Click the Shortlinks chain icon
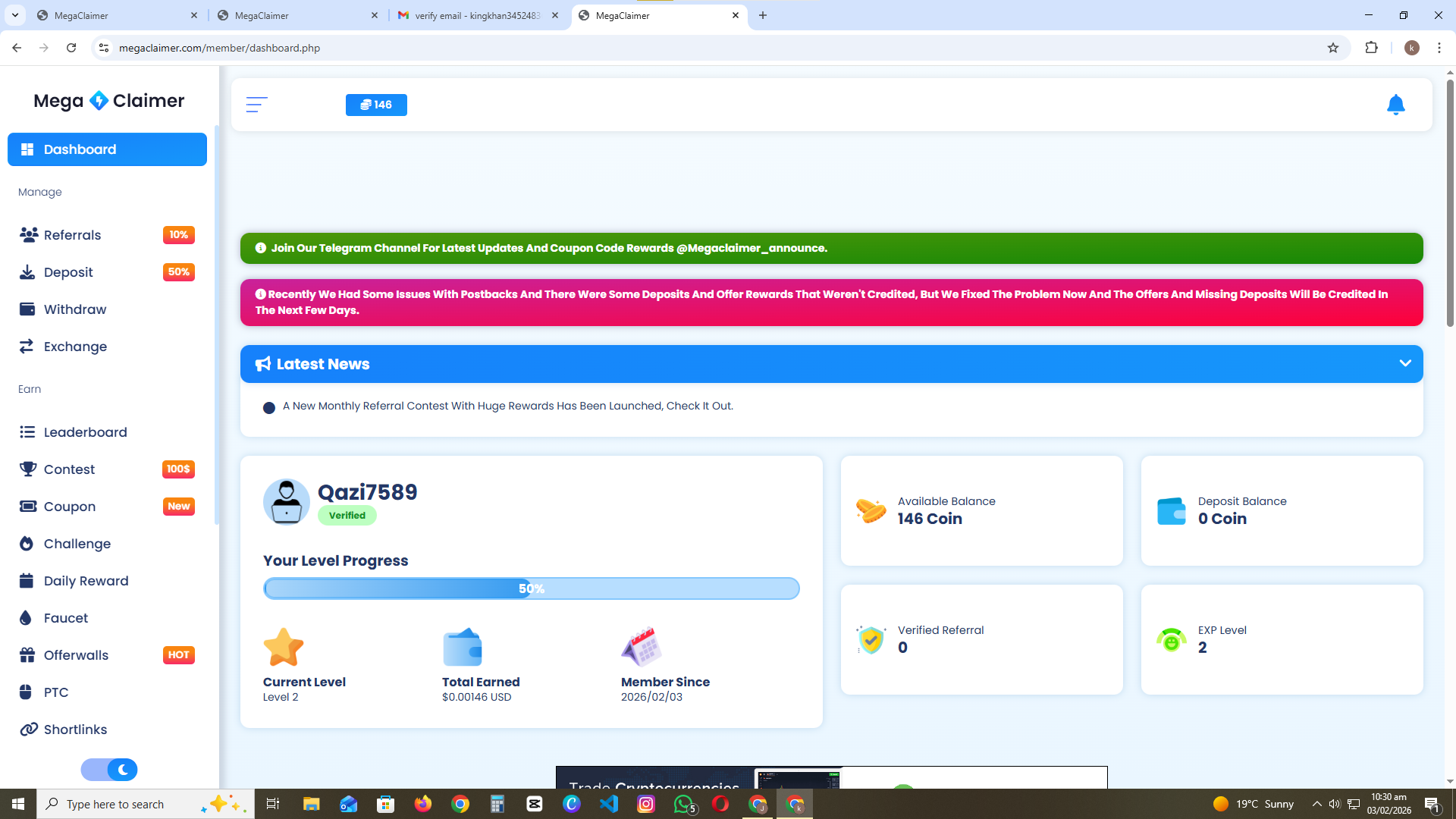The width and height of the screenshot is (1456, 819). pyautogui.click(x=29, y=730)
